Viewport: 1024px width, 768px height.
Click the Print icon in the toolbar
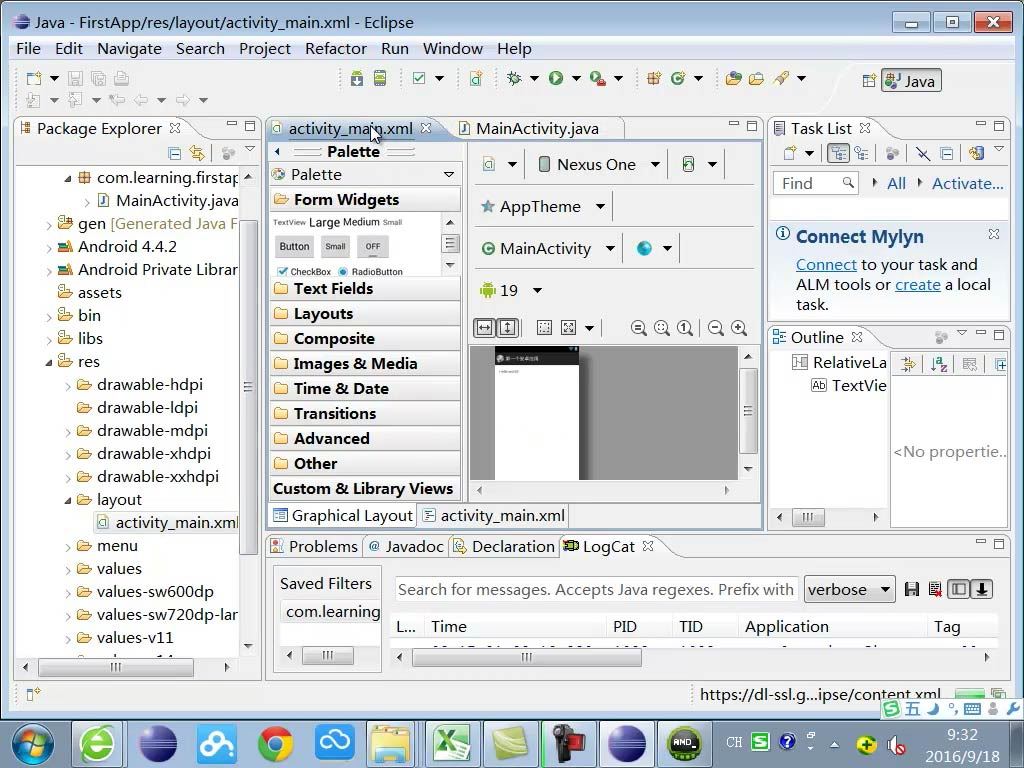(121, 78)
